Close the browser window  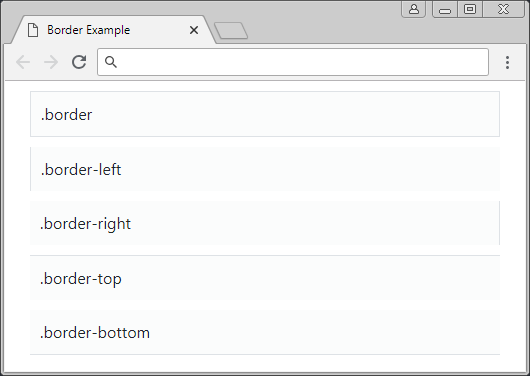(x=503, y=9)
